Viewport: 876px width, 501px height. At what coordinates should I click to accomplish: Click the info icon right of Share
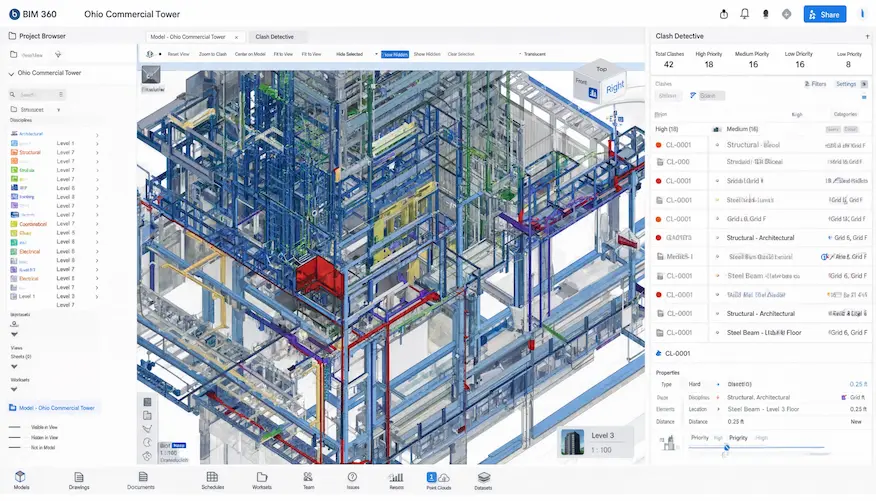point(862,14)
